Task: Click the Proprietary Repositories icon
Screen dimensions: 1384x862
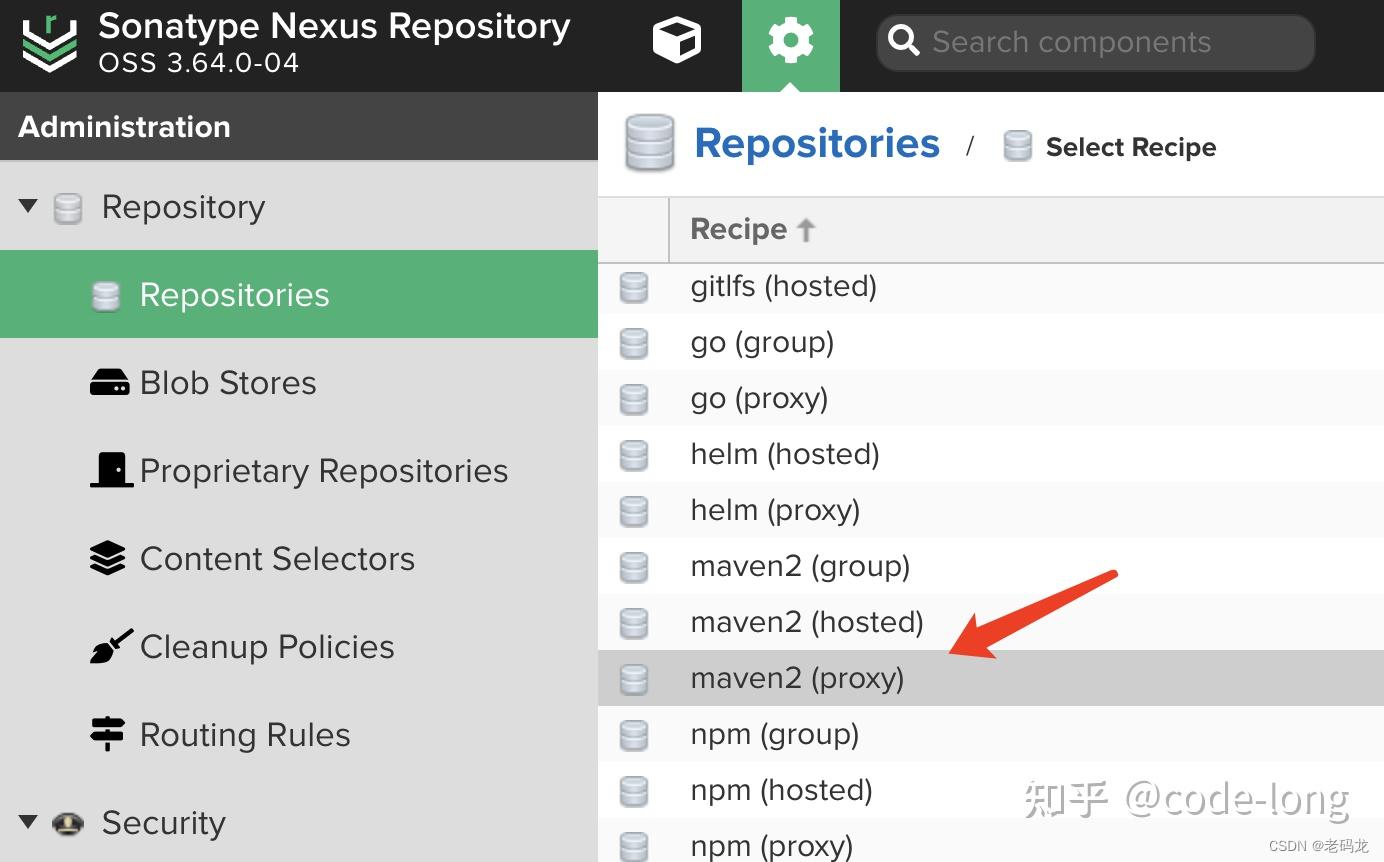Action: coord(111,469)
